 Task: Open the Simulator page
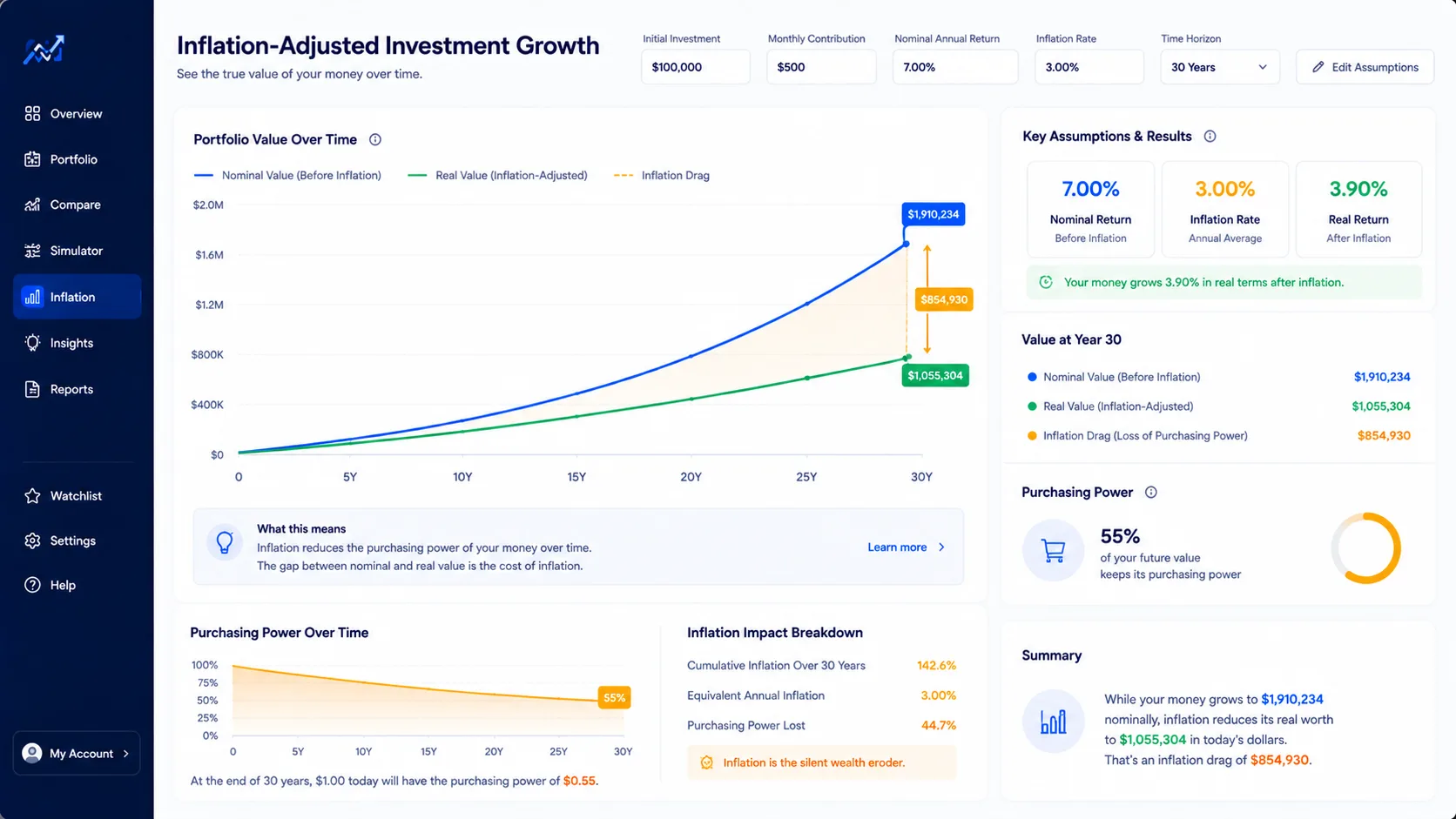pos(77,251)
